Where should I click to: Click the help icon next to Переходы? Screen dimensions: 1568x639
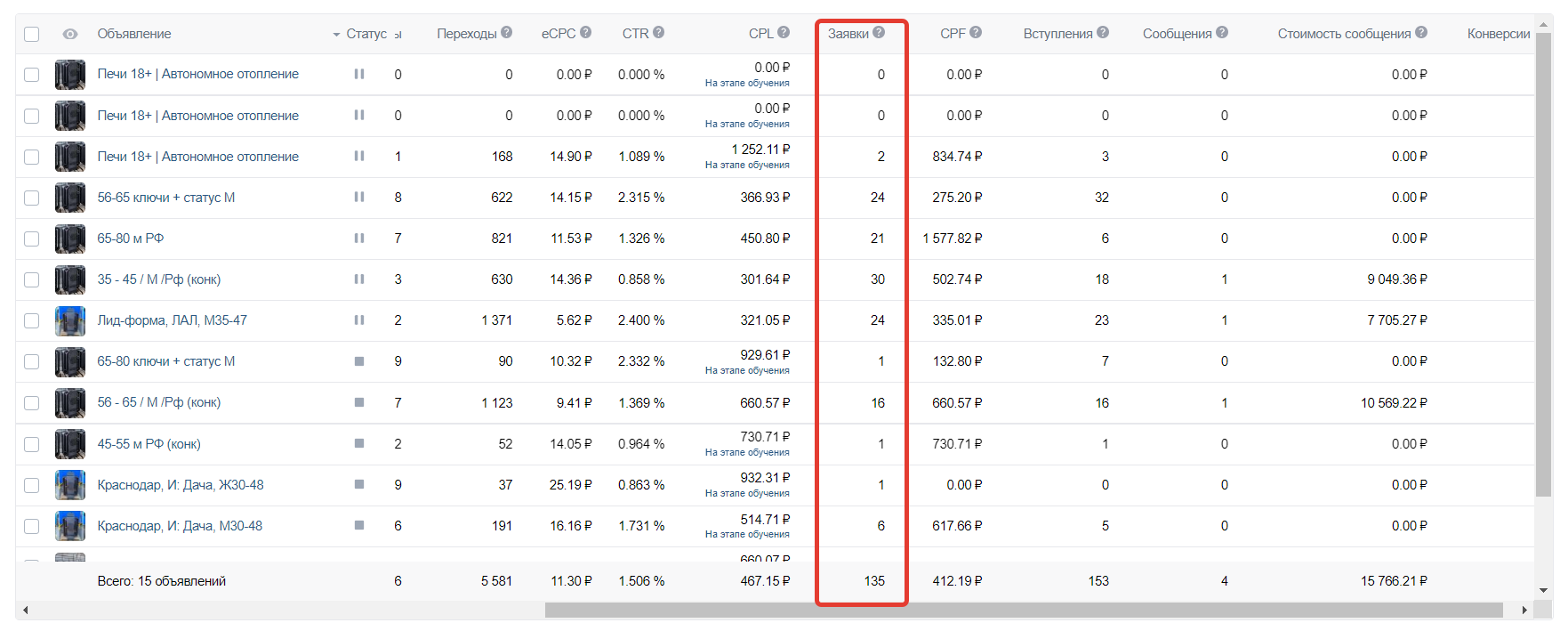(506, 33)
